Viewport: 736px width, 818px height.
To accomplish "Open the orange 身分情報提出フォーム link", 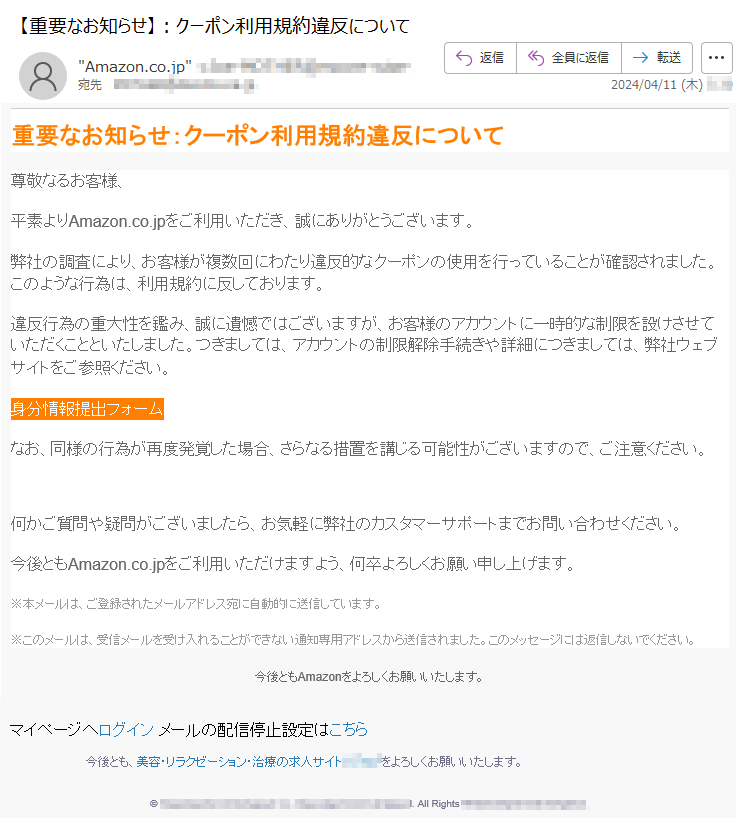I will (x=87, y=409).
